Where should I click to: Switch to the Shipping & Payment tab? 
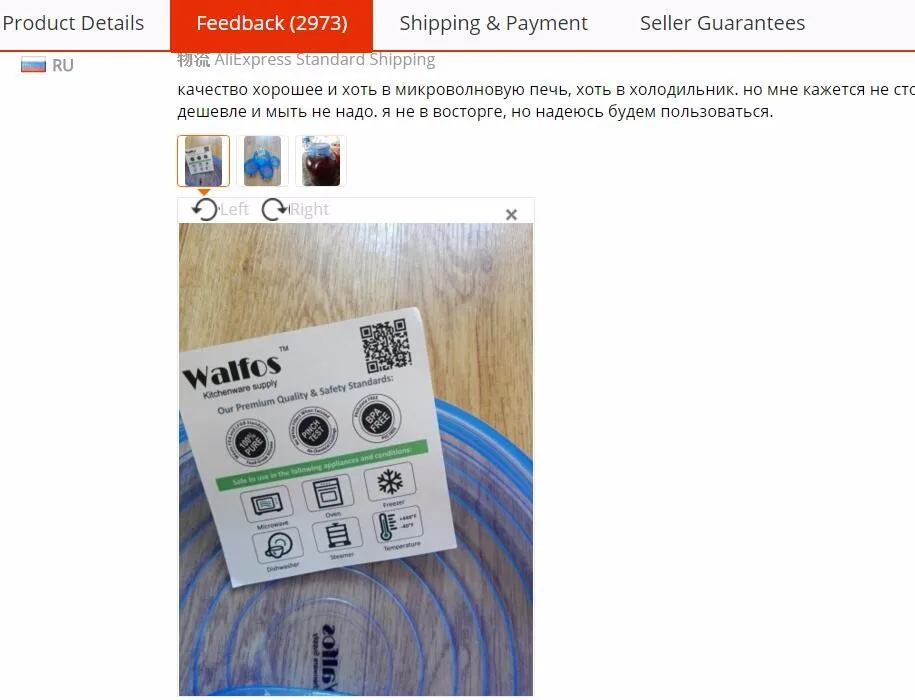click(x=493, y=23)
